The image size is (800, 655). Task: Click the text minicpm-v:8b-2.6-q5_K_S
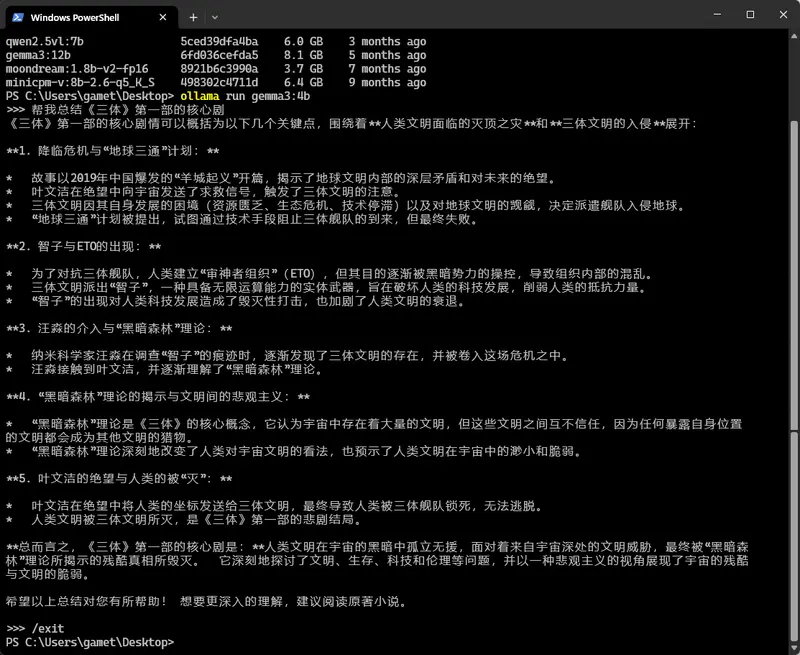coord(80,83)
